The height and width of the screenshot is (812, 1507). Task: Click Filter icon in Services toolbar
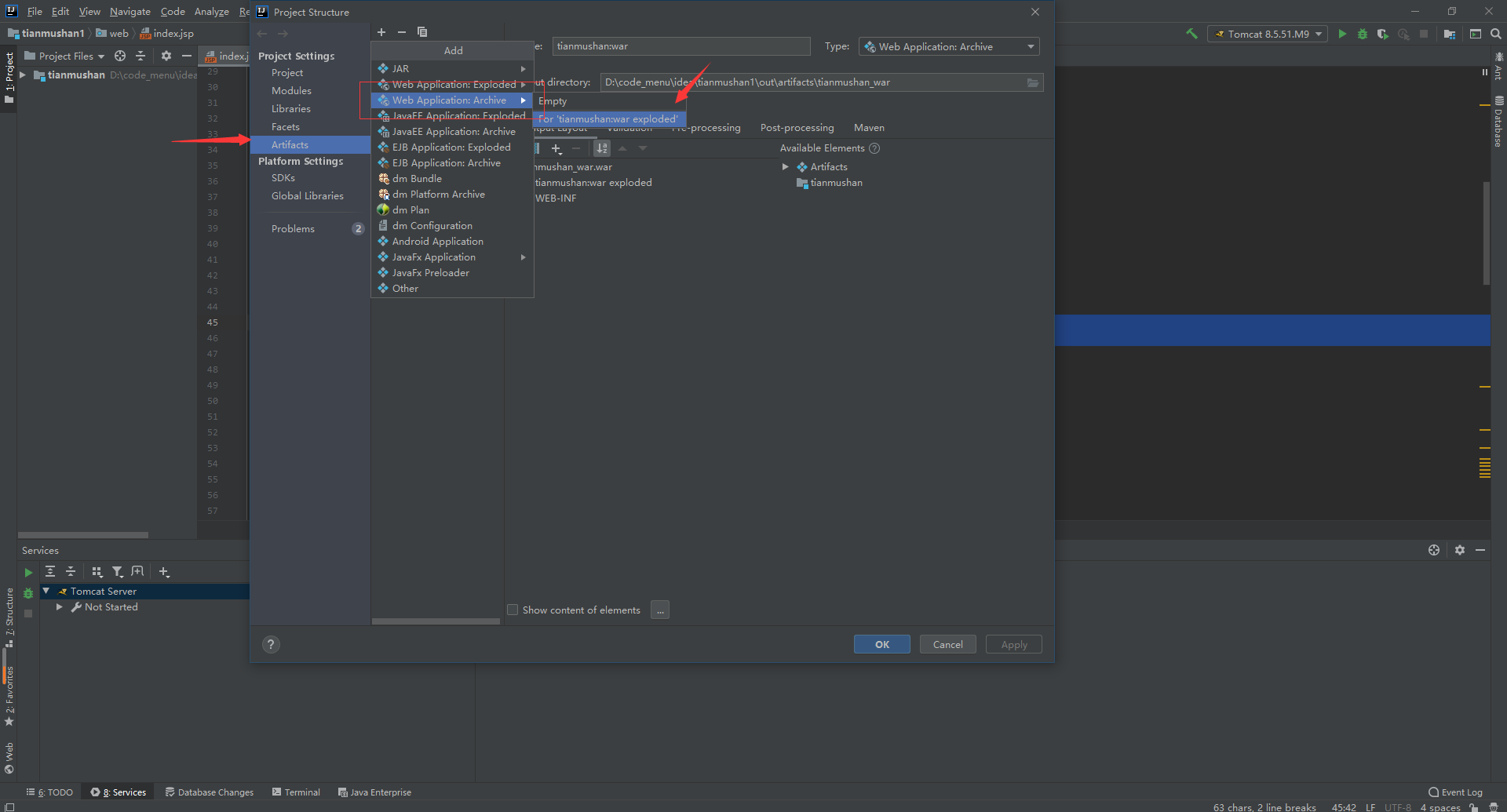click(x=117, y=572)
